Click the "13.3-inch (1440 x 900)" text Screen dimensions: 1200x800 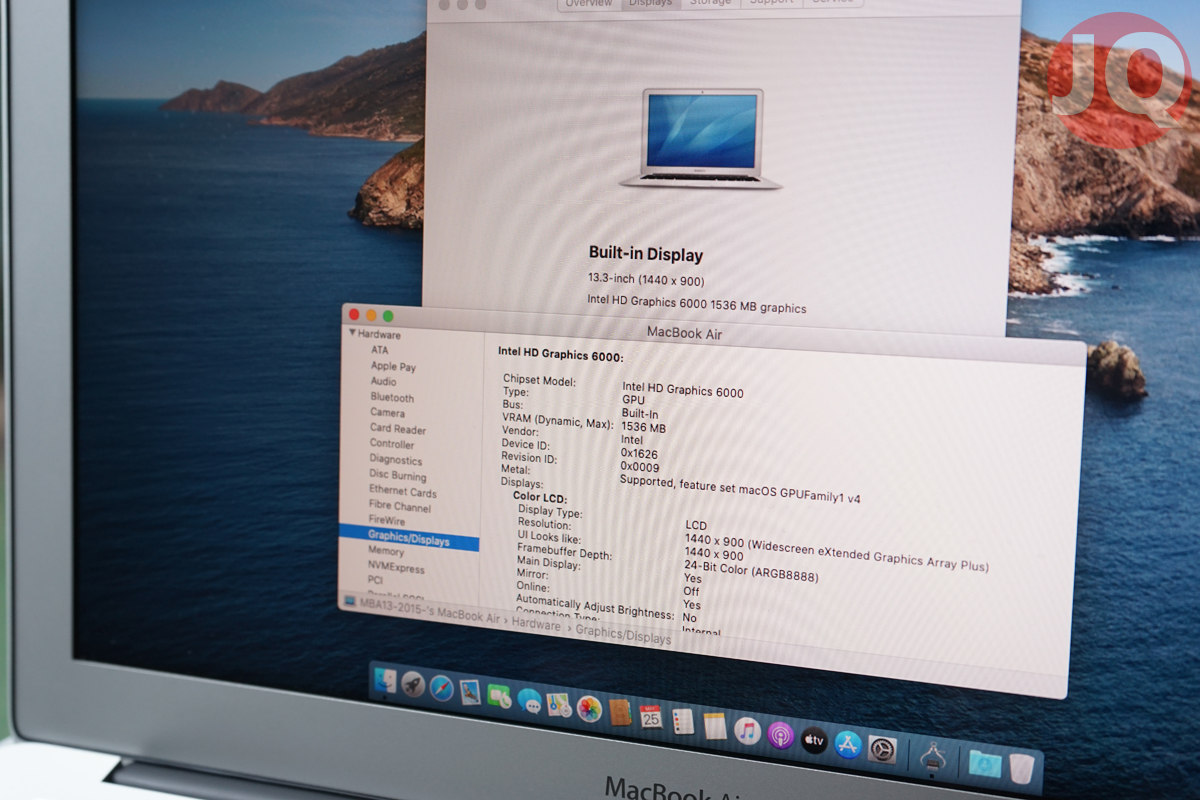[646, 280]
